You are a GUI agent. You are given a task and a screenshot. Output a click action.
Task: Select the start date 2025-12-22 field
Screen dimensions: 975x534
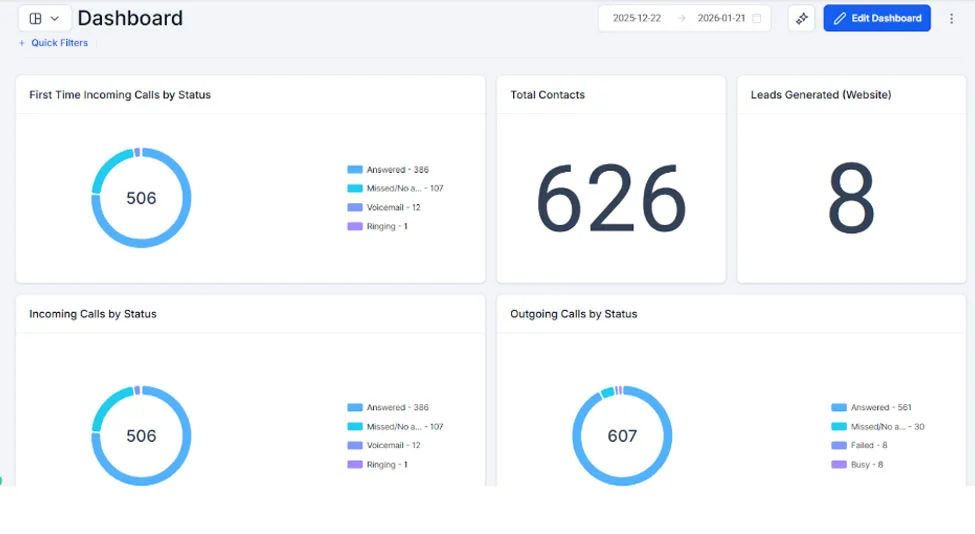[x=637, y=18]
